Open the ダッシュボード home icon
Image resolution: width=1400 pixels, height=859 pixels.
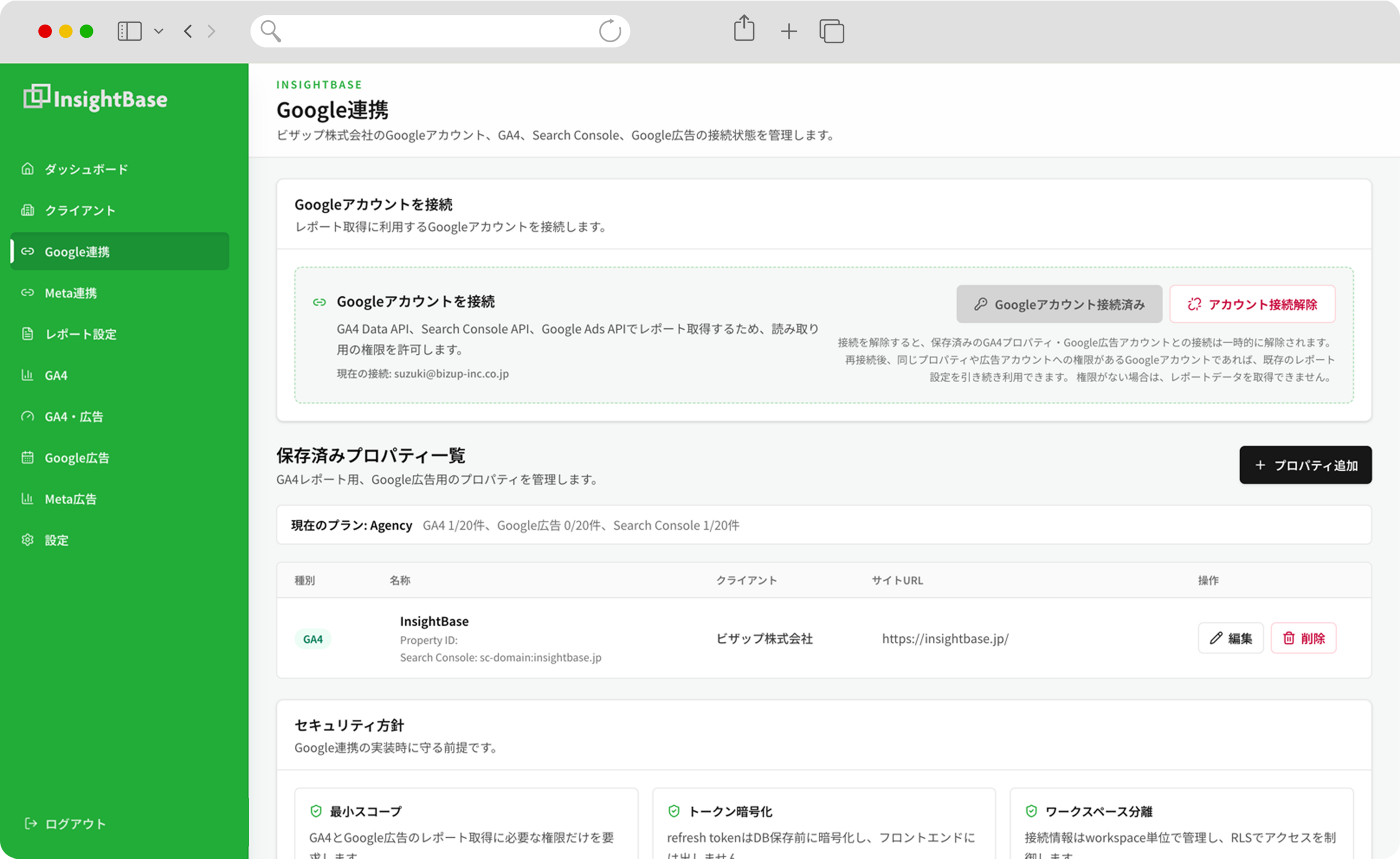point(27,169)
